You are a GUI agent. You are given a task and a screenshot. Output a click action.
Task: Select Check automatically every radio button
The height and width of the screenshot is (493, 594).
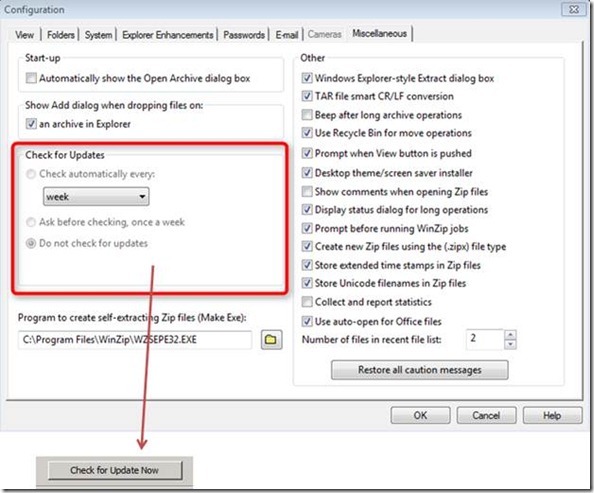coord(31,174)
